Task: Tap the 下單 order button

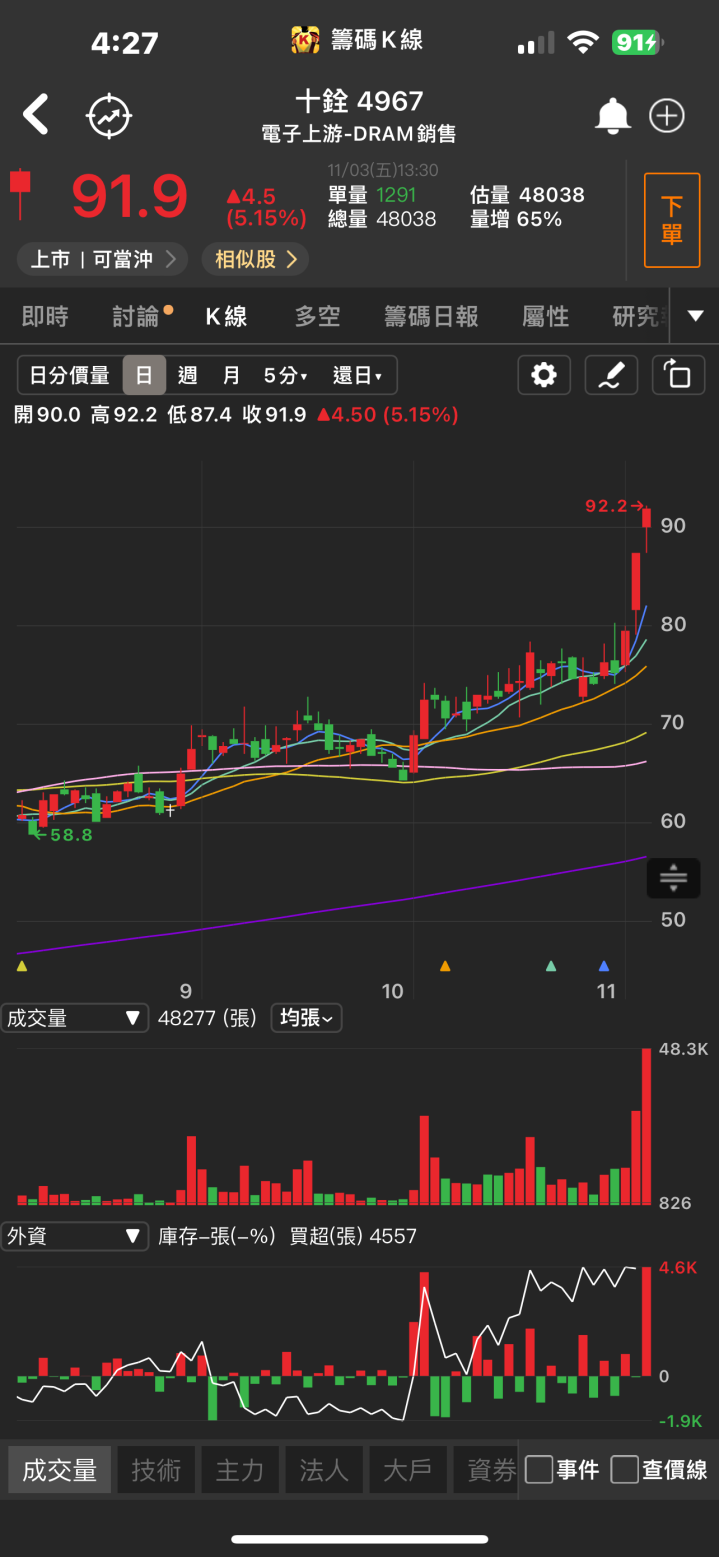Action: tap(672, 220)
